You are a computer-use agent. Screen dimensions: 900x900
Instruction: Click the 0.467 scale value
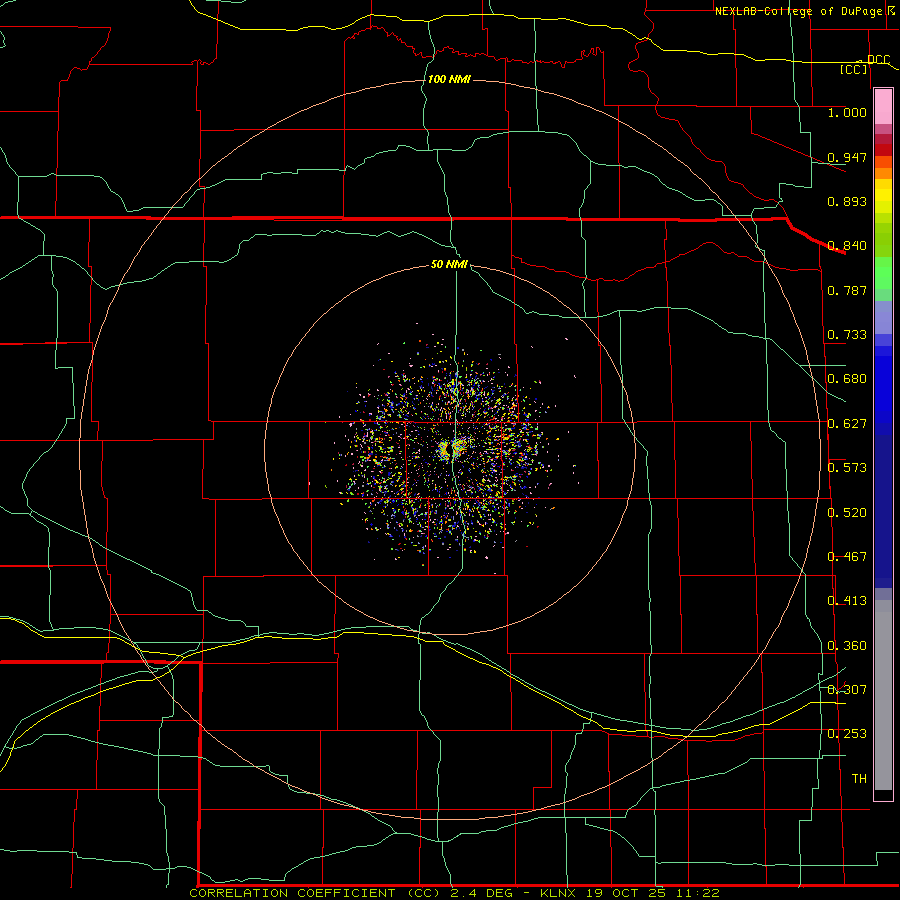pyautogui.click(x=847, y=557)
